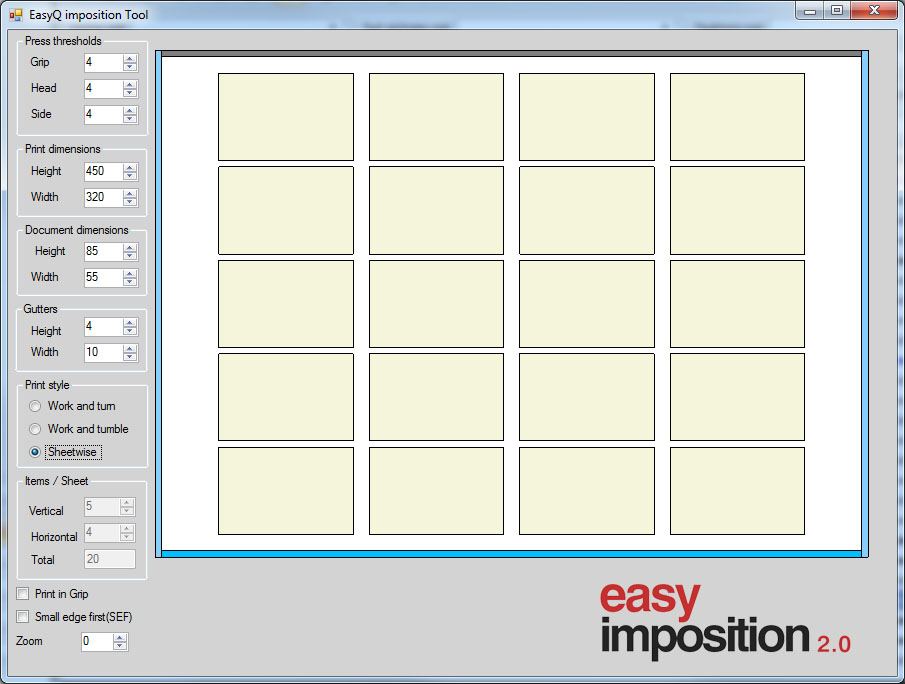The width and height of the screenshot is (905, 684).
Task: Decrease the Zoom value
Action: [120, 646]
